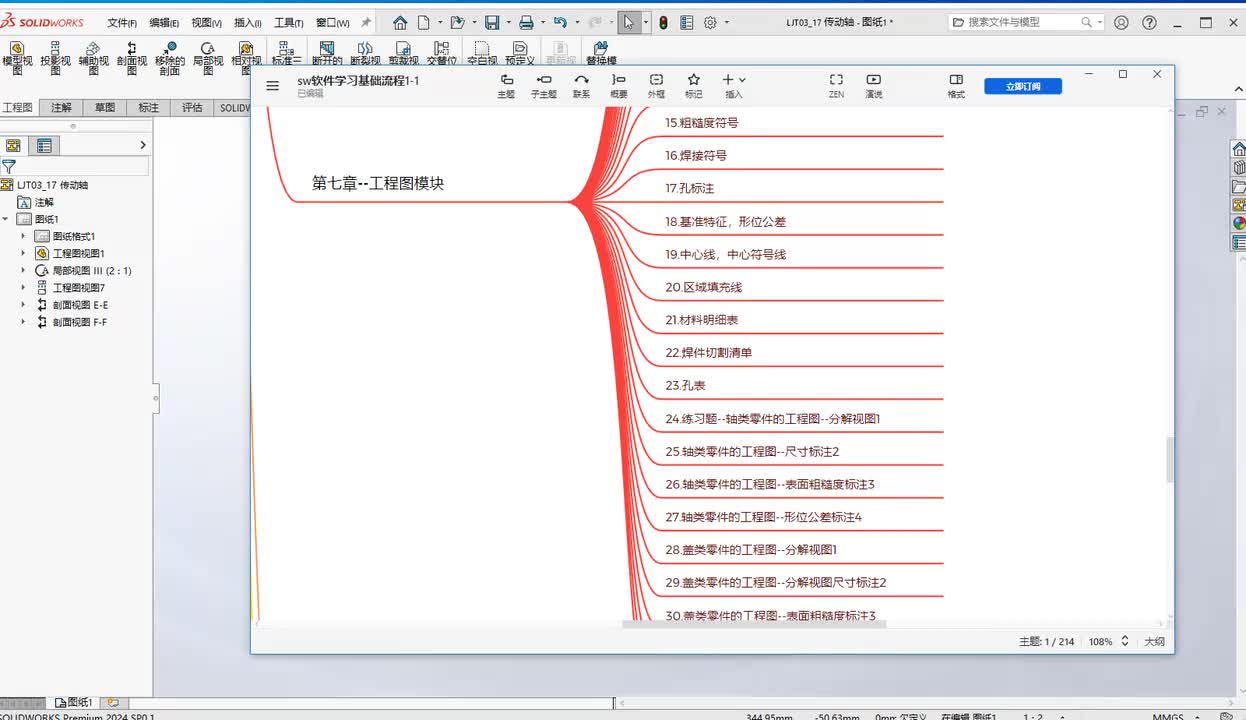Screen dimensions: 1246x720
Task: Expand the 图纸格式1 tree node
Action: pos(23,236)
